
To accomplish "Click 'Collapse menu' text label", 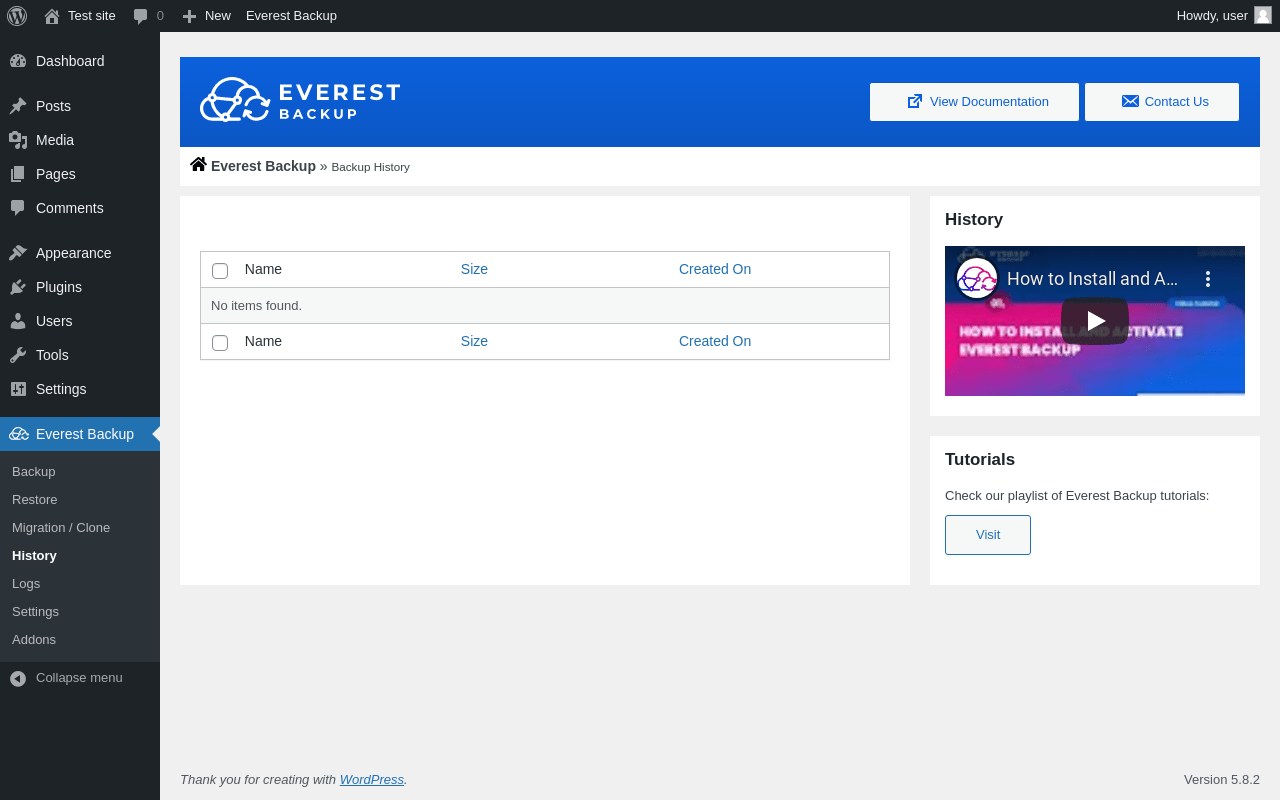I will 79,677.
